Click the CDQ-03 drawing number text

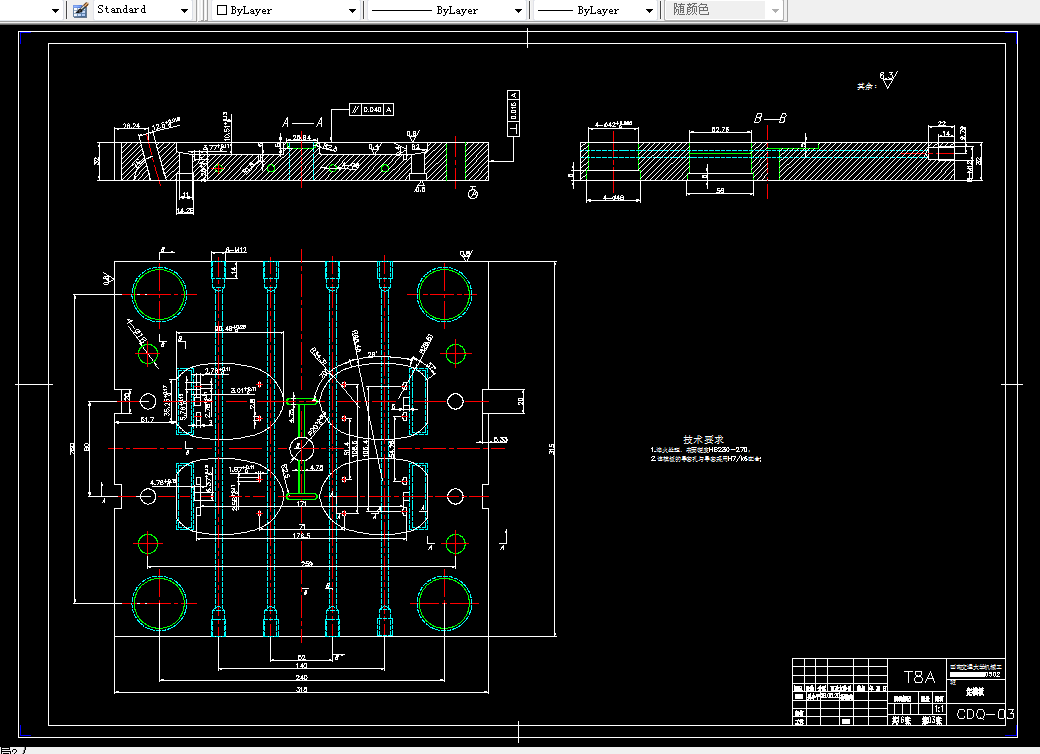coord(985,714)
